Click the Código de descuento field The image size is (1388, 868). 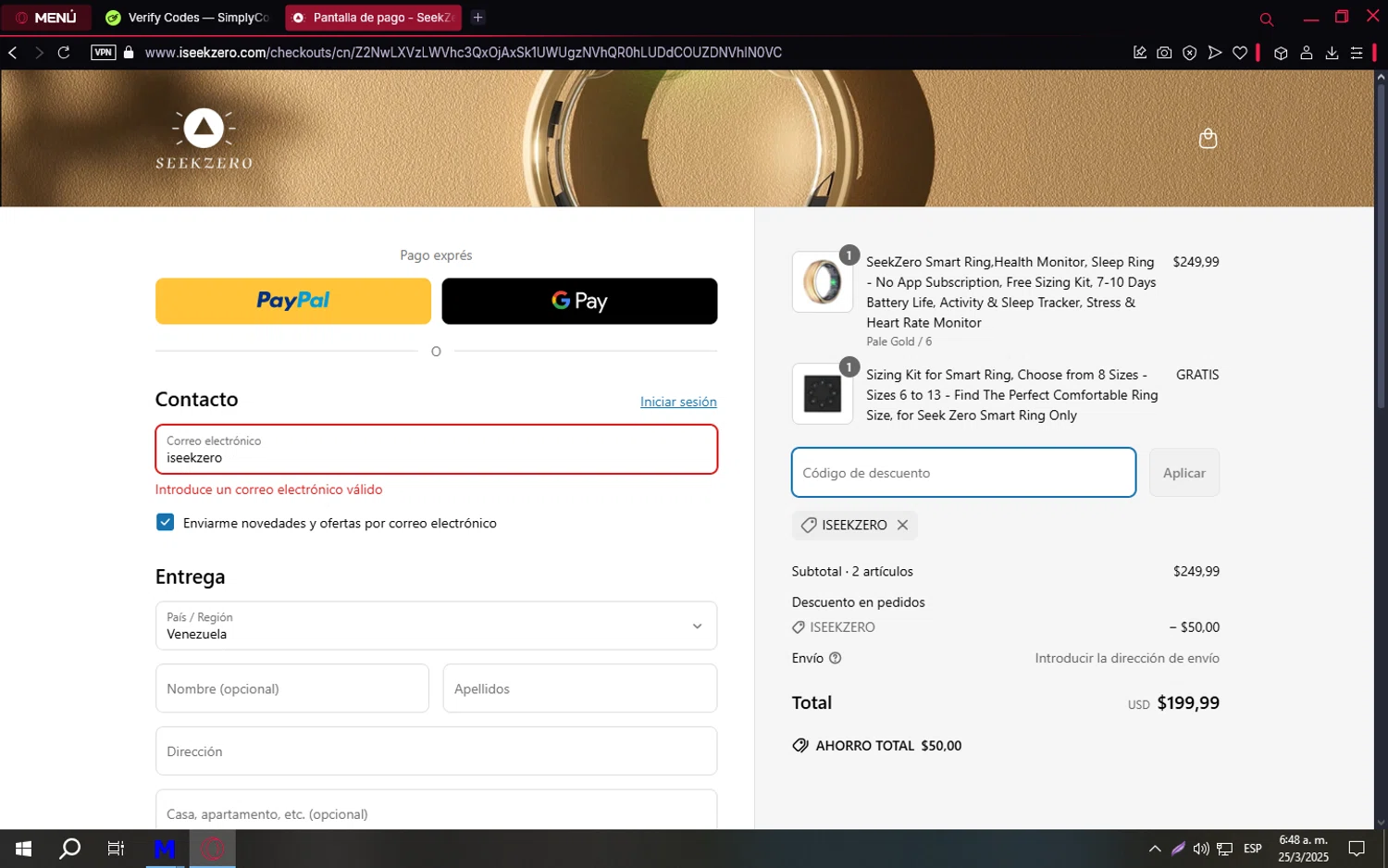pos(963,473)
